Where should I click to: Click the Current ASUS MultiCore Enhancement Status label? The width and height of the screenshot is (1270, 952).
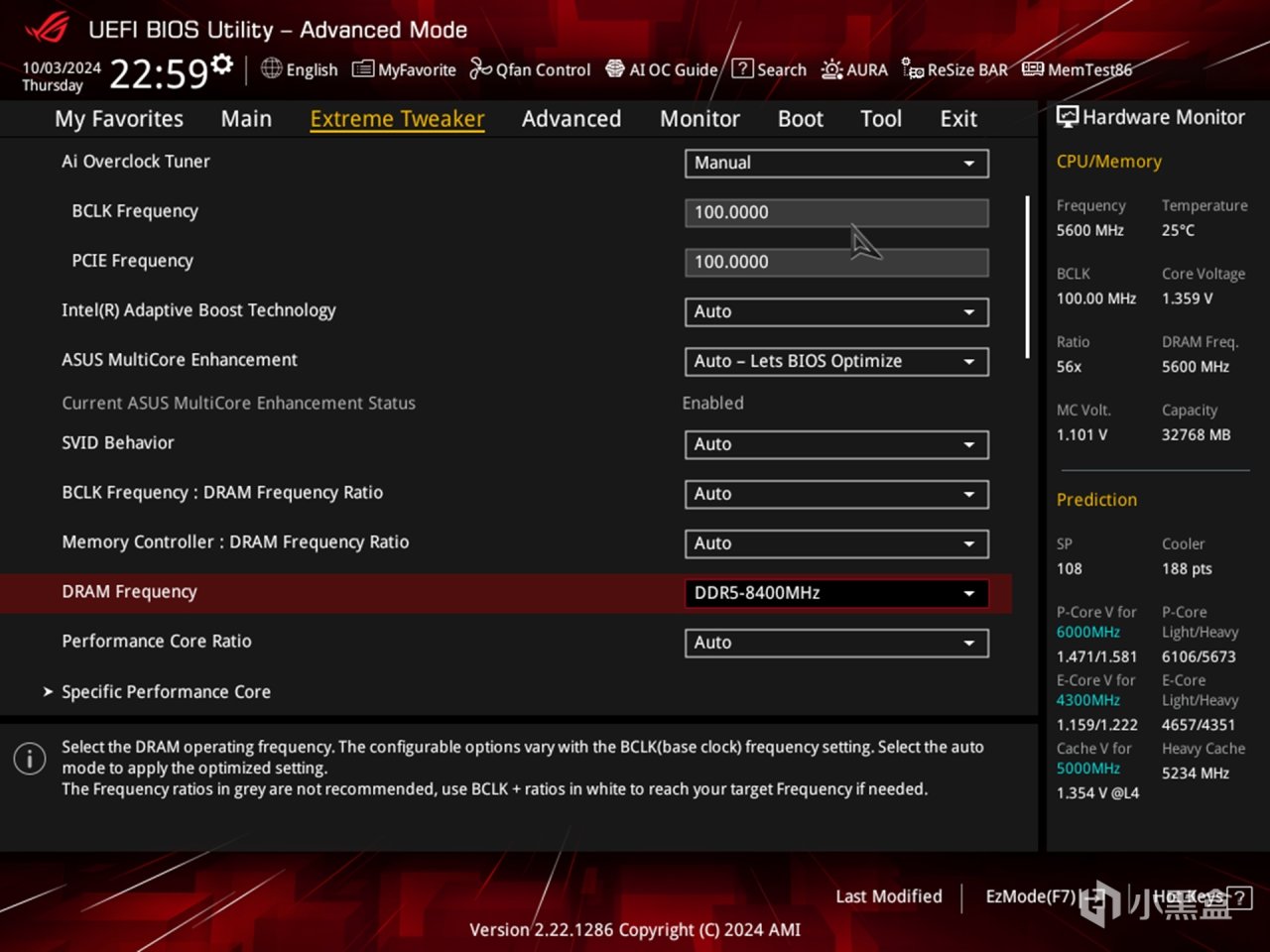point(238,403)
